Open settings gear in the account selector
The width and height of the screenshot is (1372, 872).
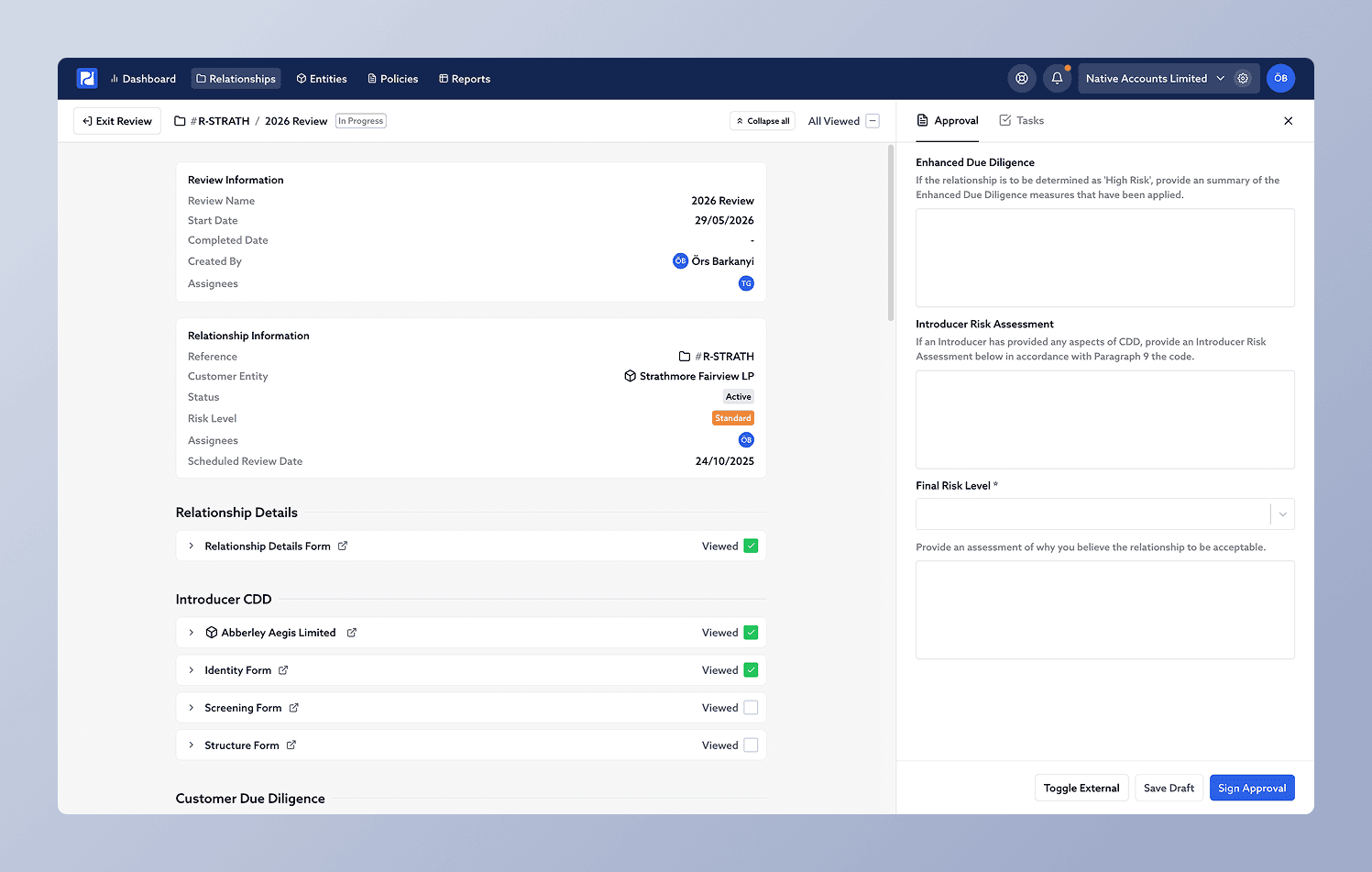[1243, 79]
